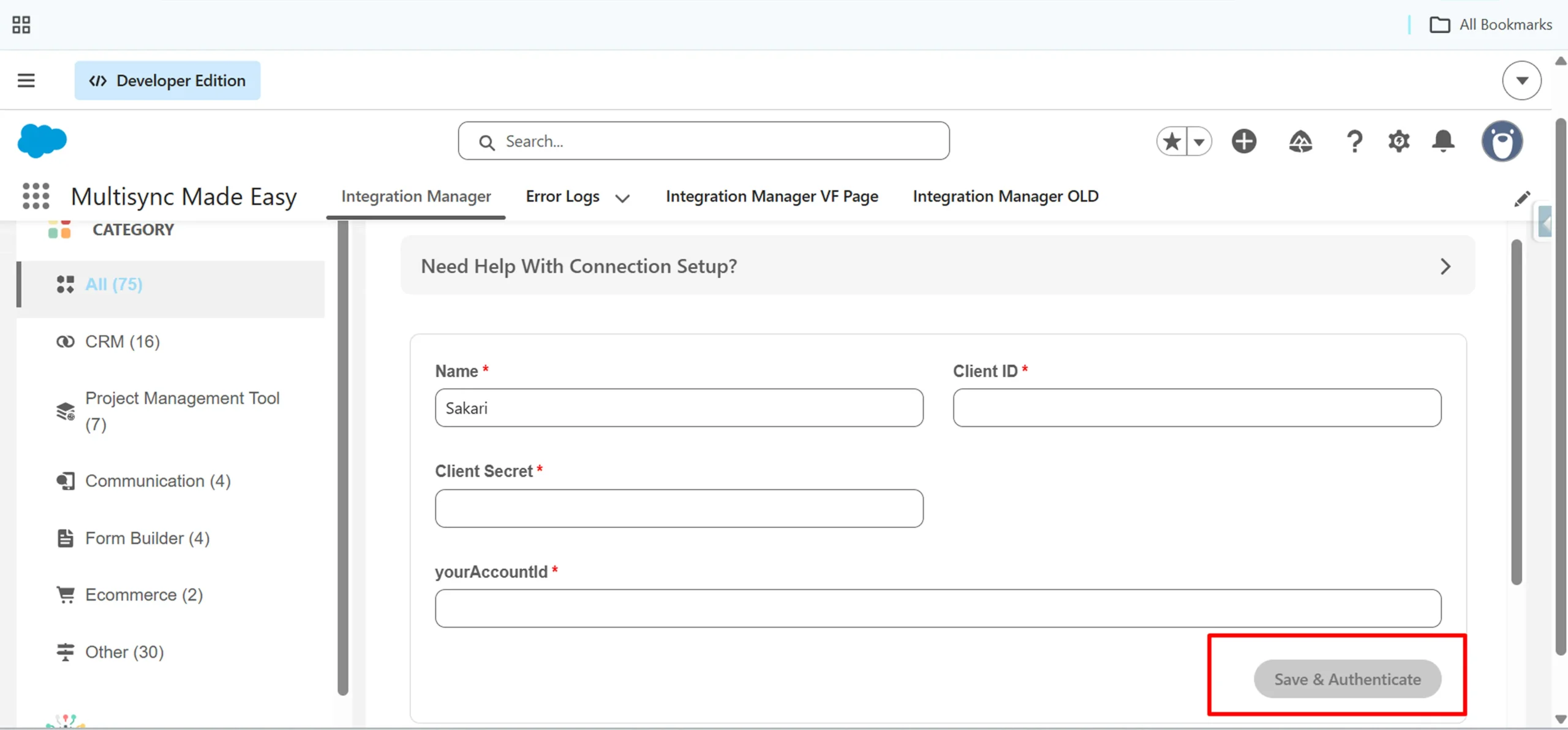Image resolution: width=1568 pixels, height=730 pixels.
Task: Click the favorites star icon
Action: click(1172, 141)
